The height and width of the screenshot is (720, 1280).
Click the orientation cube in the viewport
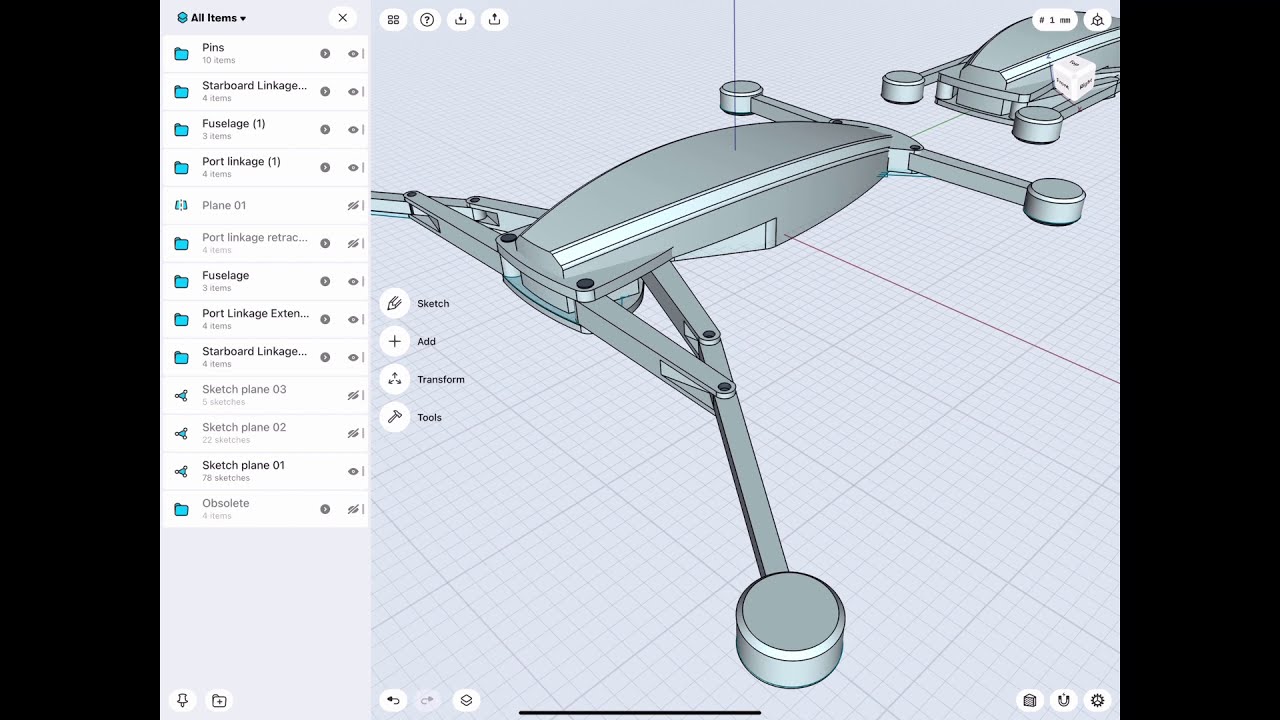click(1075, 78)
